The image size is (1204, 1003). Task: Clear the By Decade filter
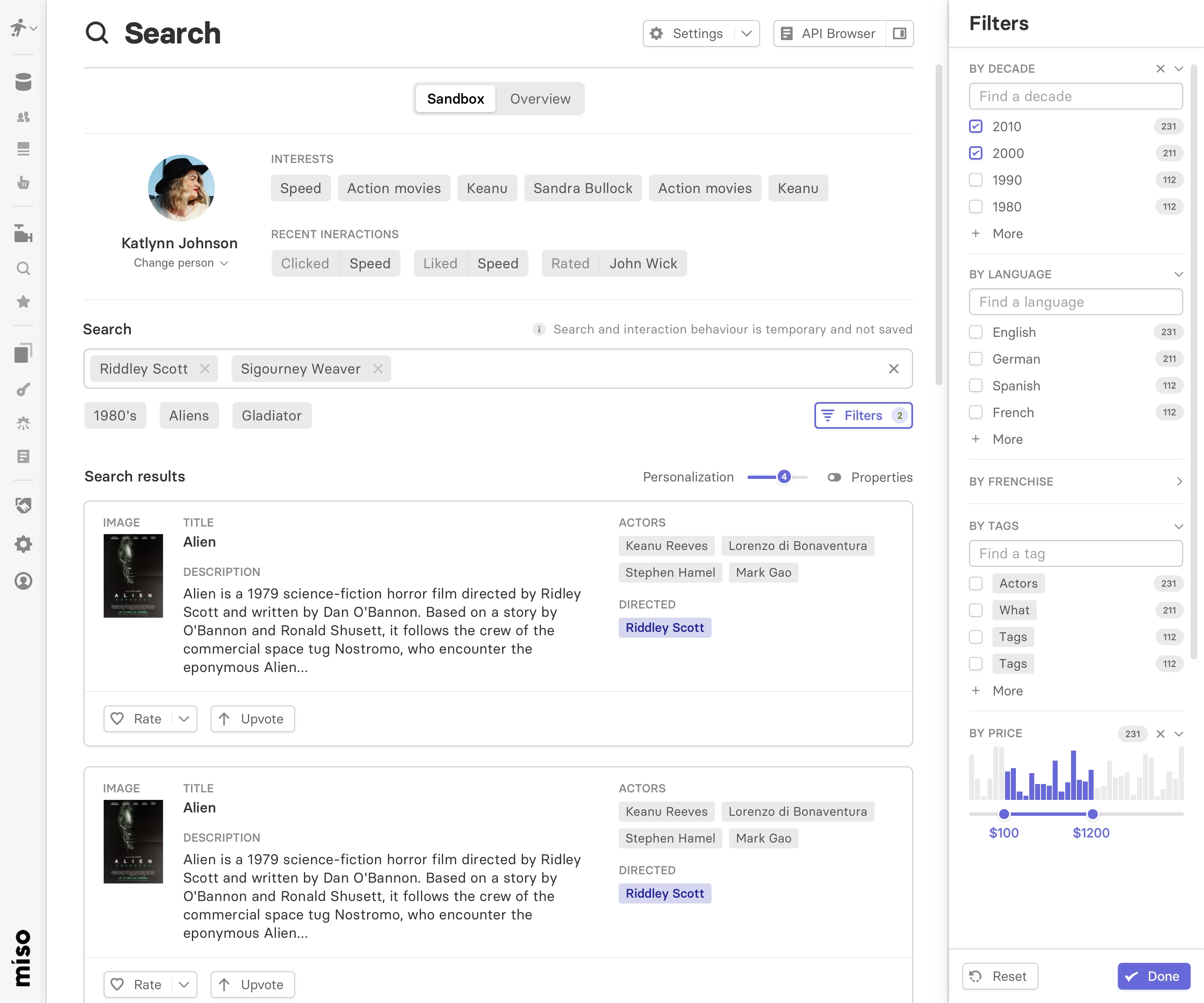(1161, 69)
